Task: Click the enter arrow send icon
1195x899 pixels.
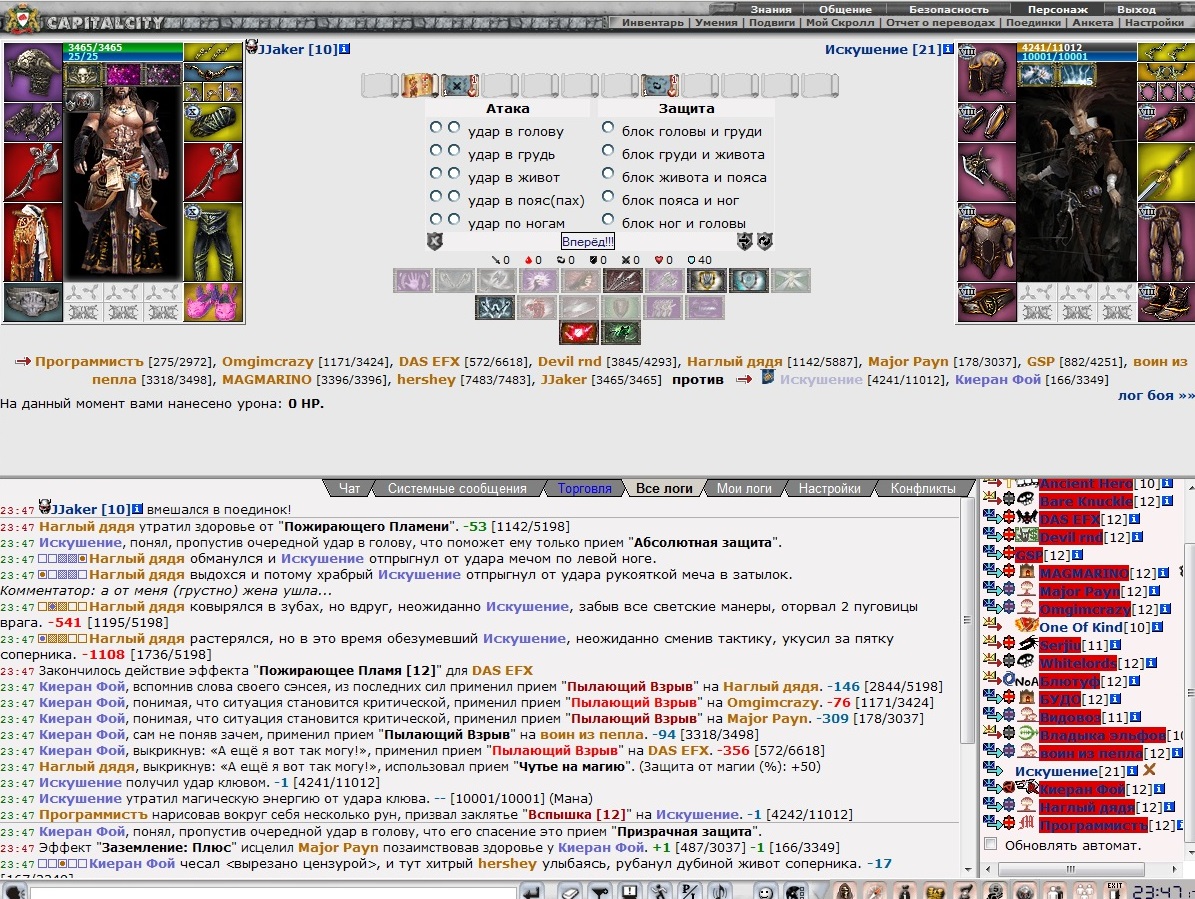Action: pyautogui.click(x=532, y=891)
